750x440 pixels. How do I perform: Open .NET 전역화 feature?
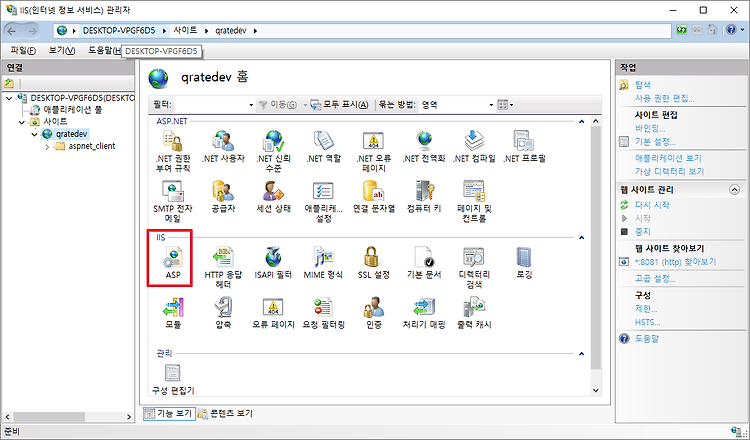[424, 146]
